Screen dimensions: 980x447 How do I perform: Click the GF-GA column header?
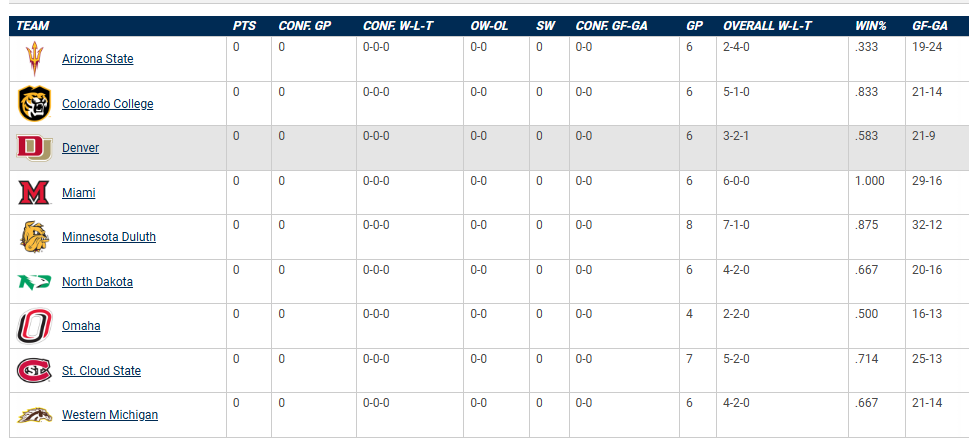[930, 25]
